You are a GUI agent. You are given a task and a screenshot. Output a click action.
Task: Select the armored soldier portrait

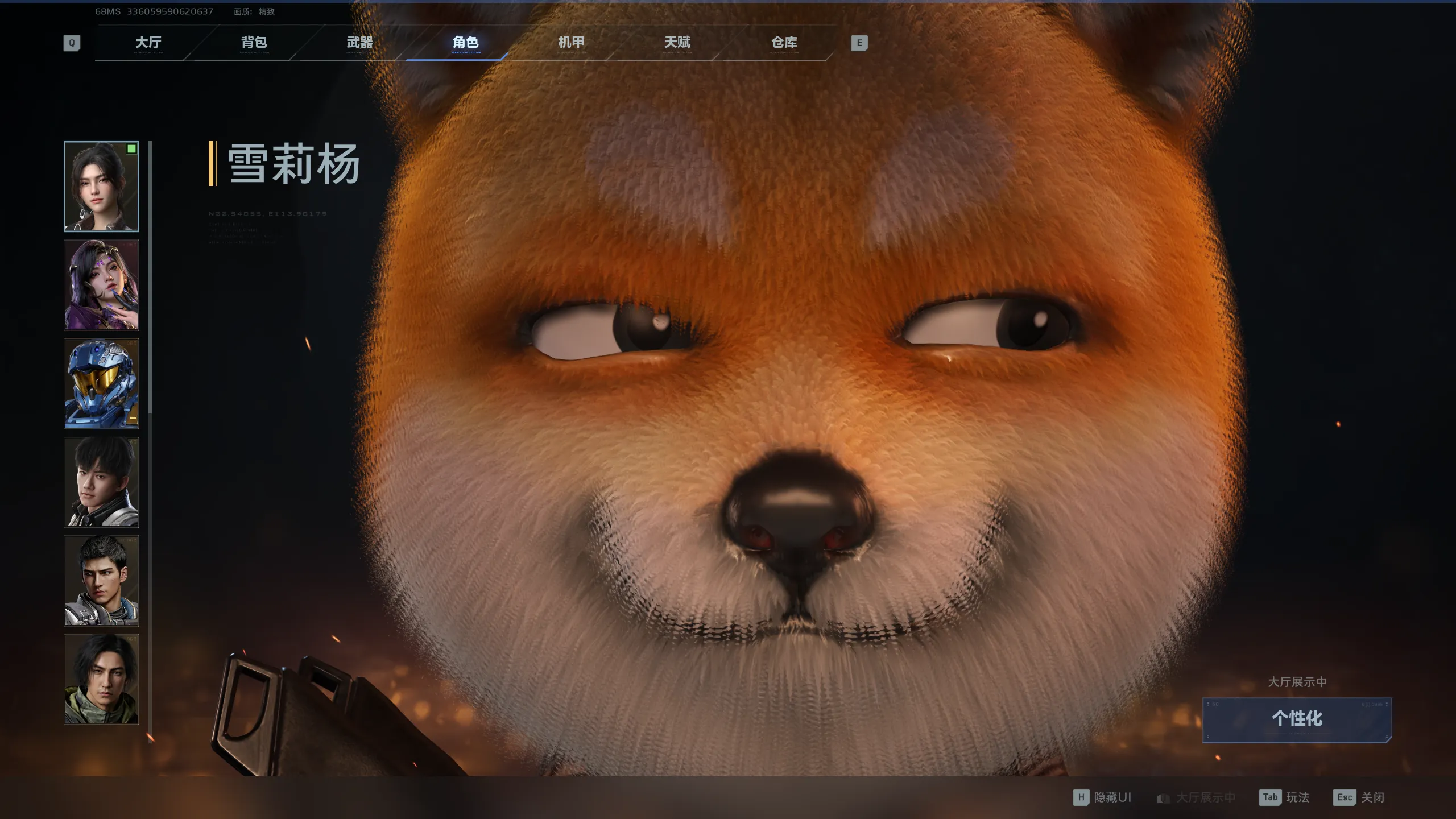[x=101, y=581]
